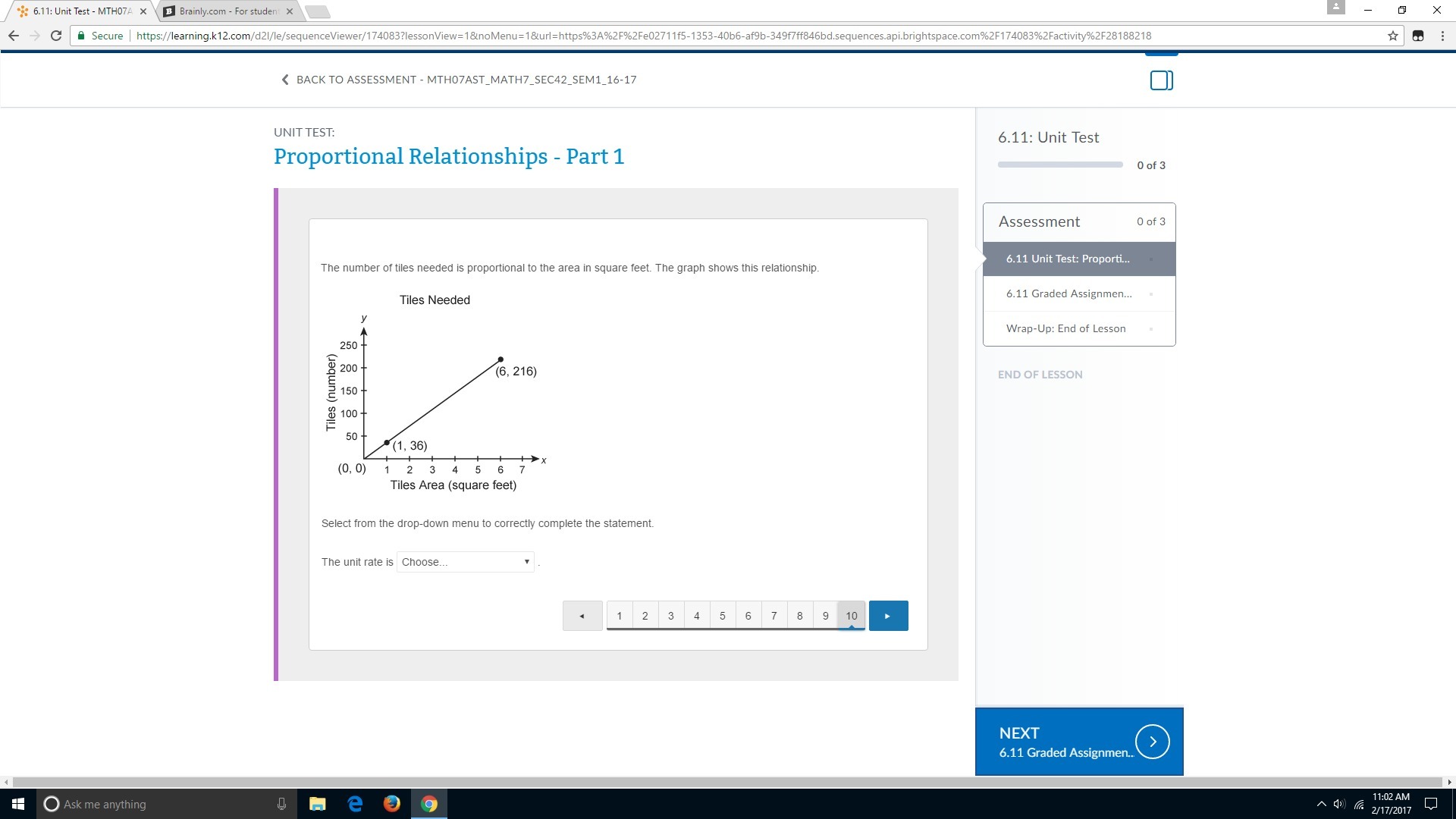Jump to question 5
Viewport: 1456px width, 819px height.
pos(722,616)
